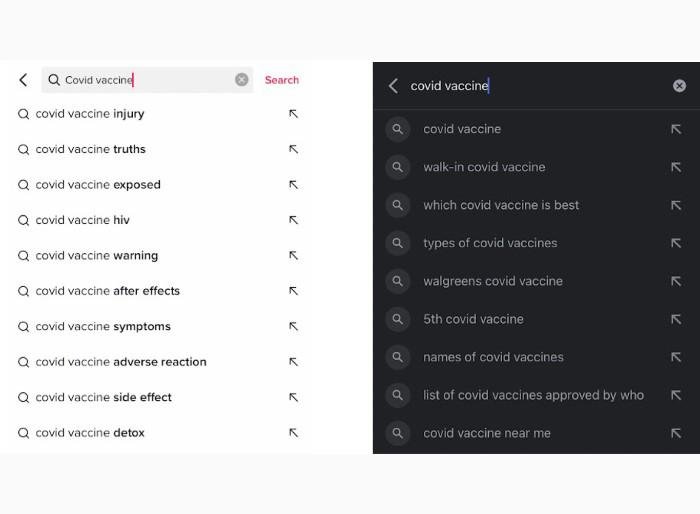Go back from the dark search screen
The width and height of the screenshot is (700, 514).
tap(393, 86)
